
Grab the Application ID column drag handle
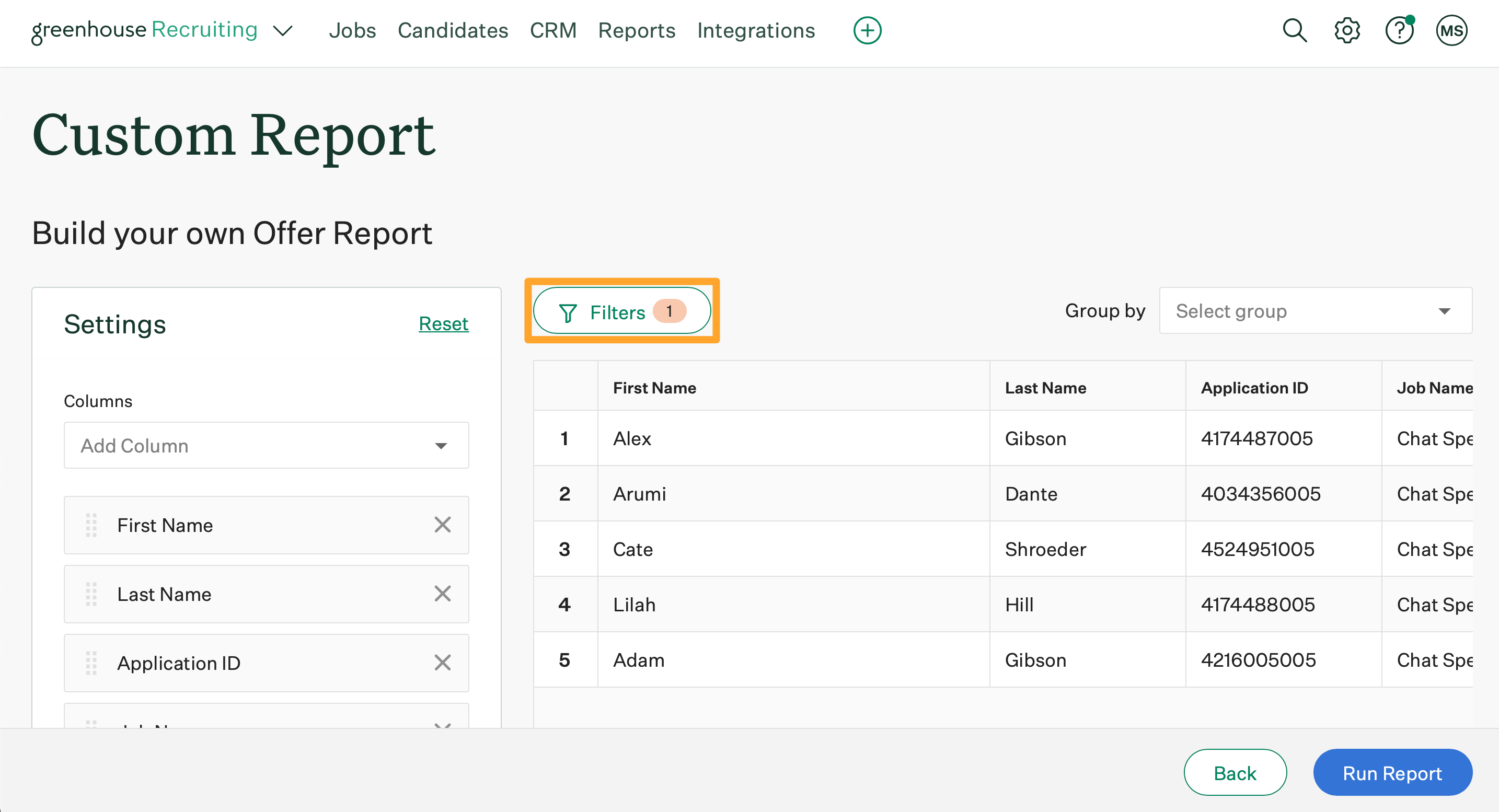(x=91, y=663)
